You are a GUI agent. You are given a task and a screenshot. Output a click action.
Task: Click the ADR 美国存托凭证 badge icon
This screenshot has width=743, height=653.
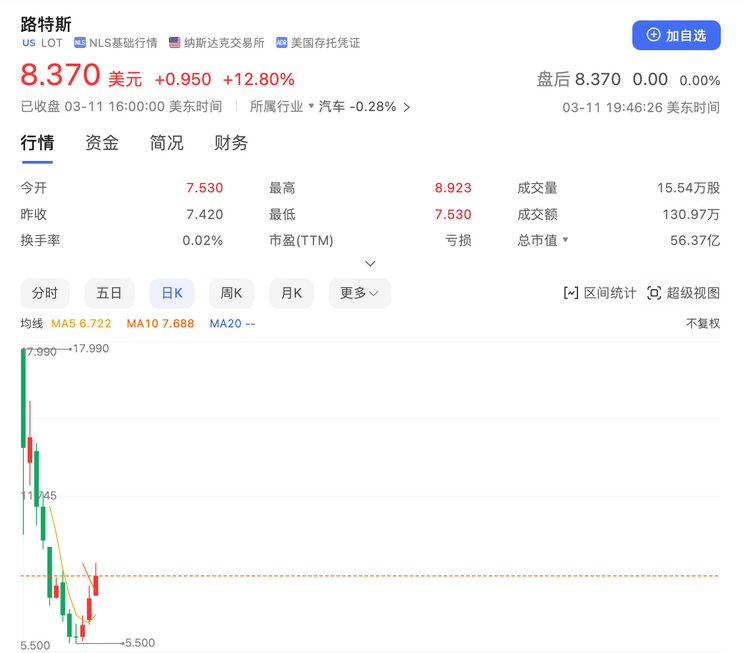(282, 43)
